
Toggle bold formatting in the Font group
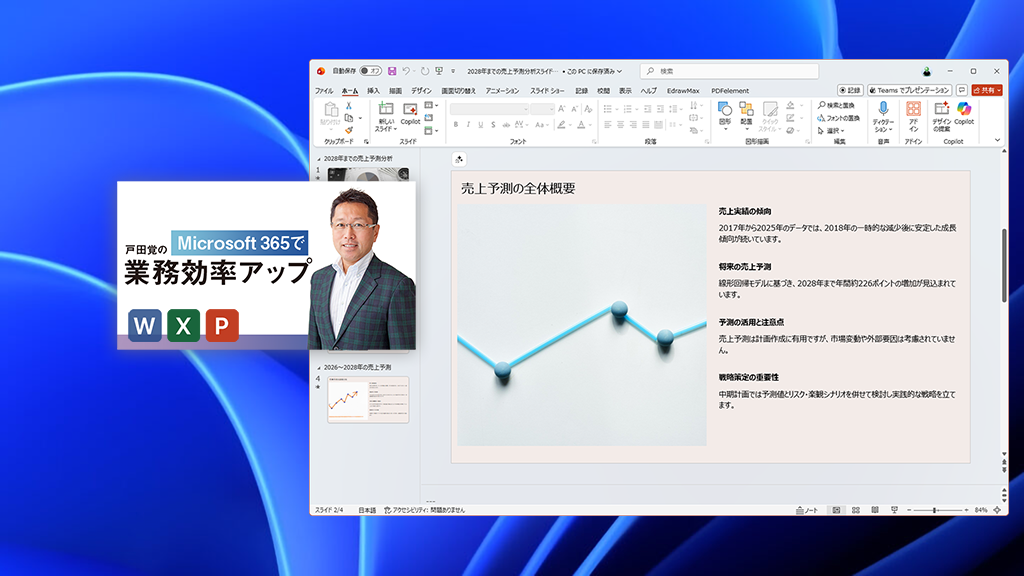(x=456, y=122)
